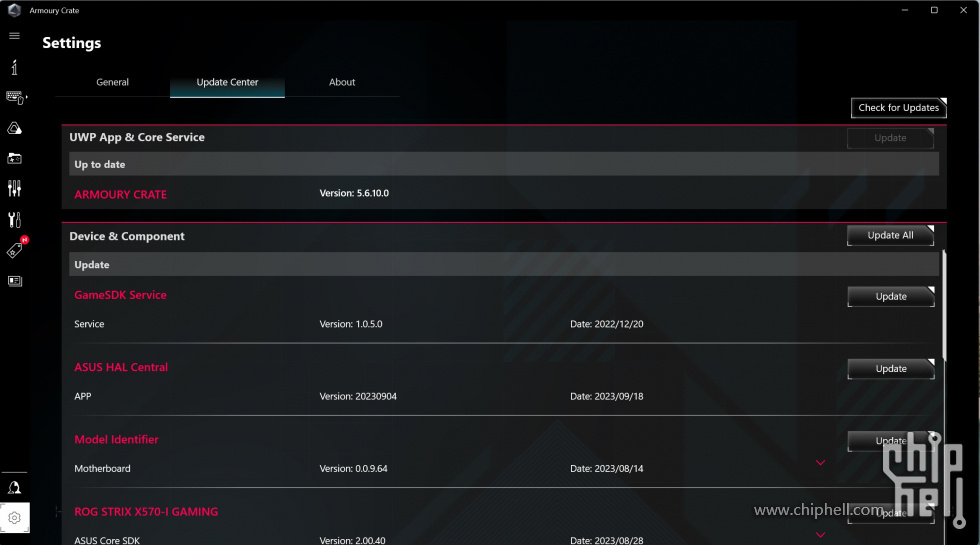The image size is (980, 545).
Task: Click the ASUS HAL Central title
Action: point(121,367)
